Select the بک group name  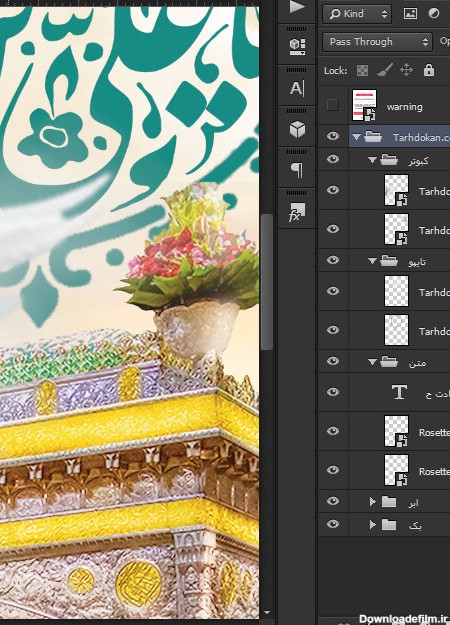415,526
